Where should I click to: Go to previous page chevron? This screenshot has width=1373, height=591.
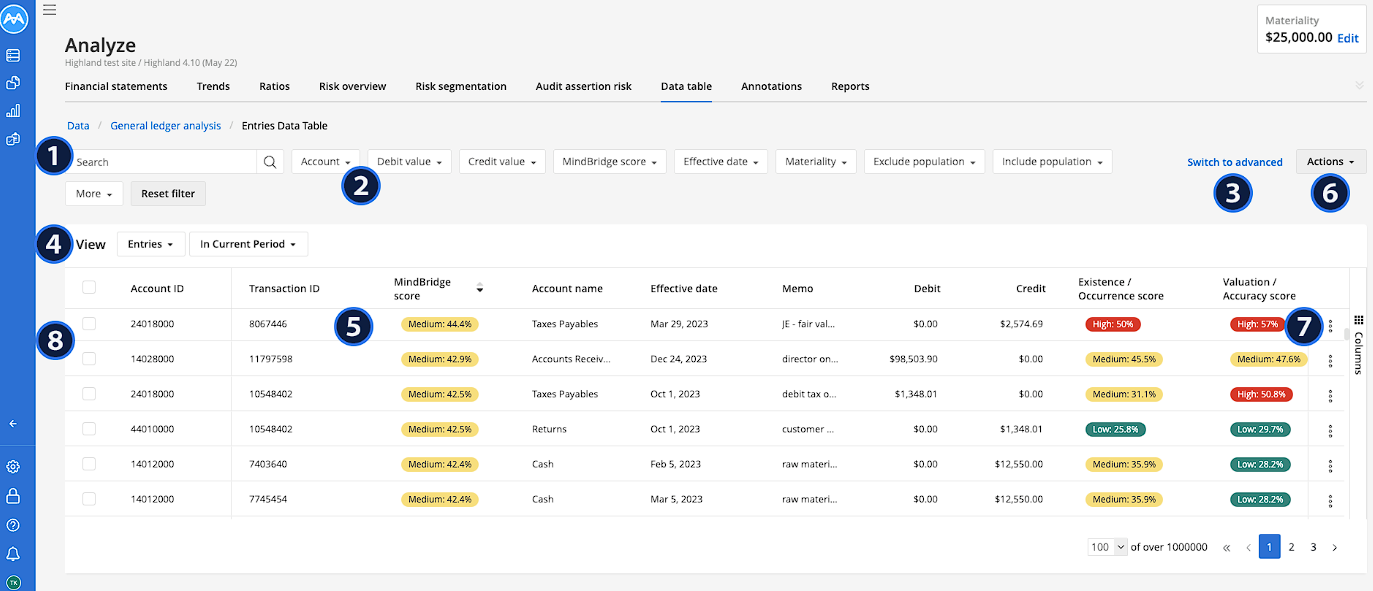click(1248, 548)
